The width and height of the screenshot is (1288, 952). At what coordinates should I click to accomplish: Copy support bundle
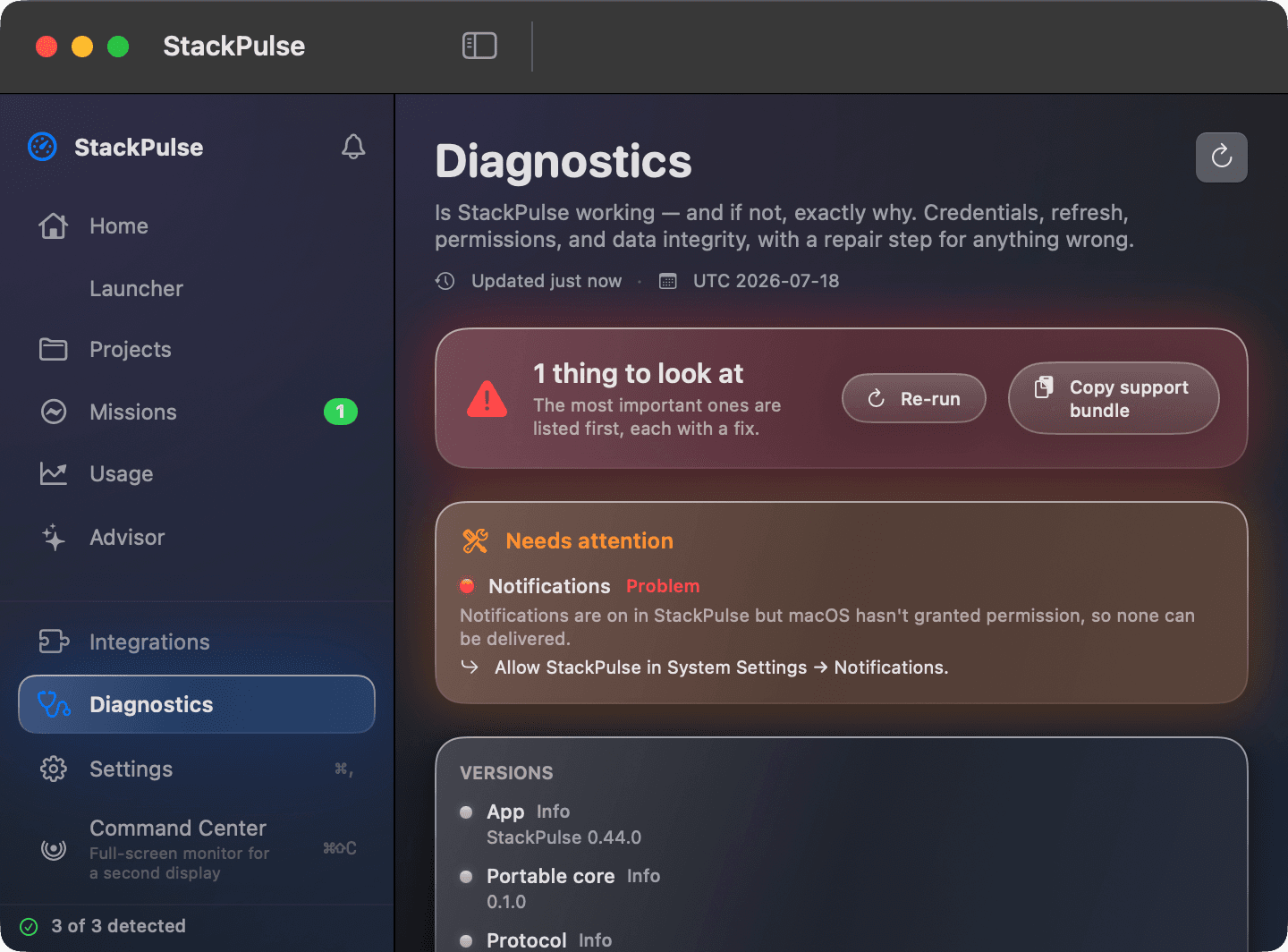[1114, 398]
